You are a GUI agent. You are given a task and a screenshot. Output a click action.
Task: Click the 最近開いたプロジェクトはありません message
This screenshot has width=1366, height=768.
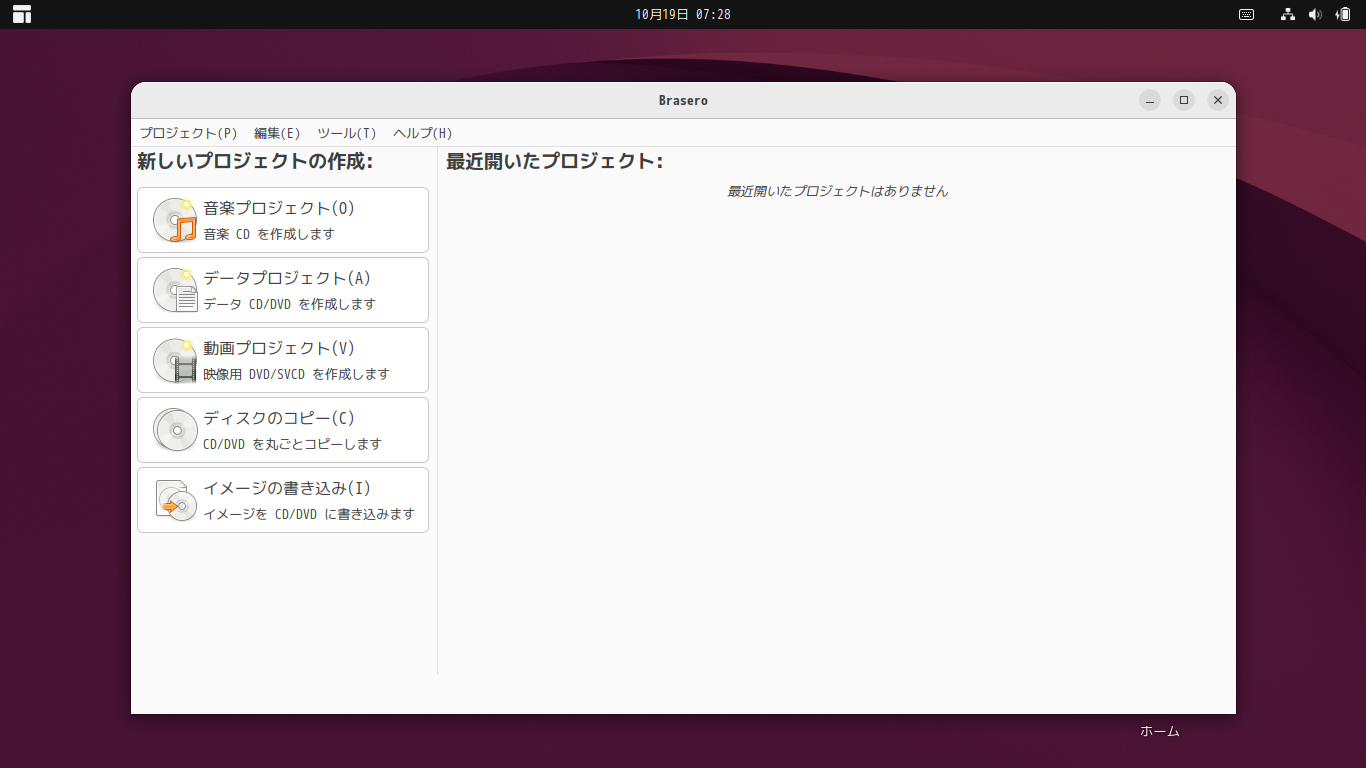[837, 191]
